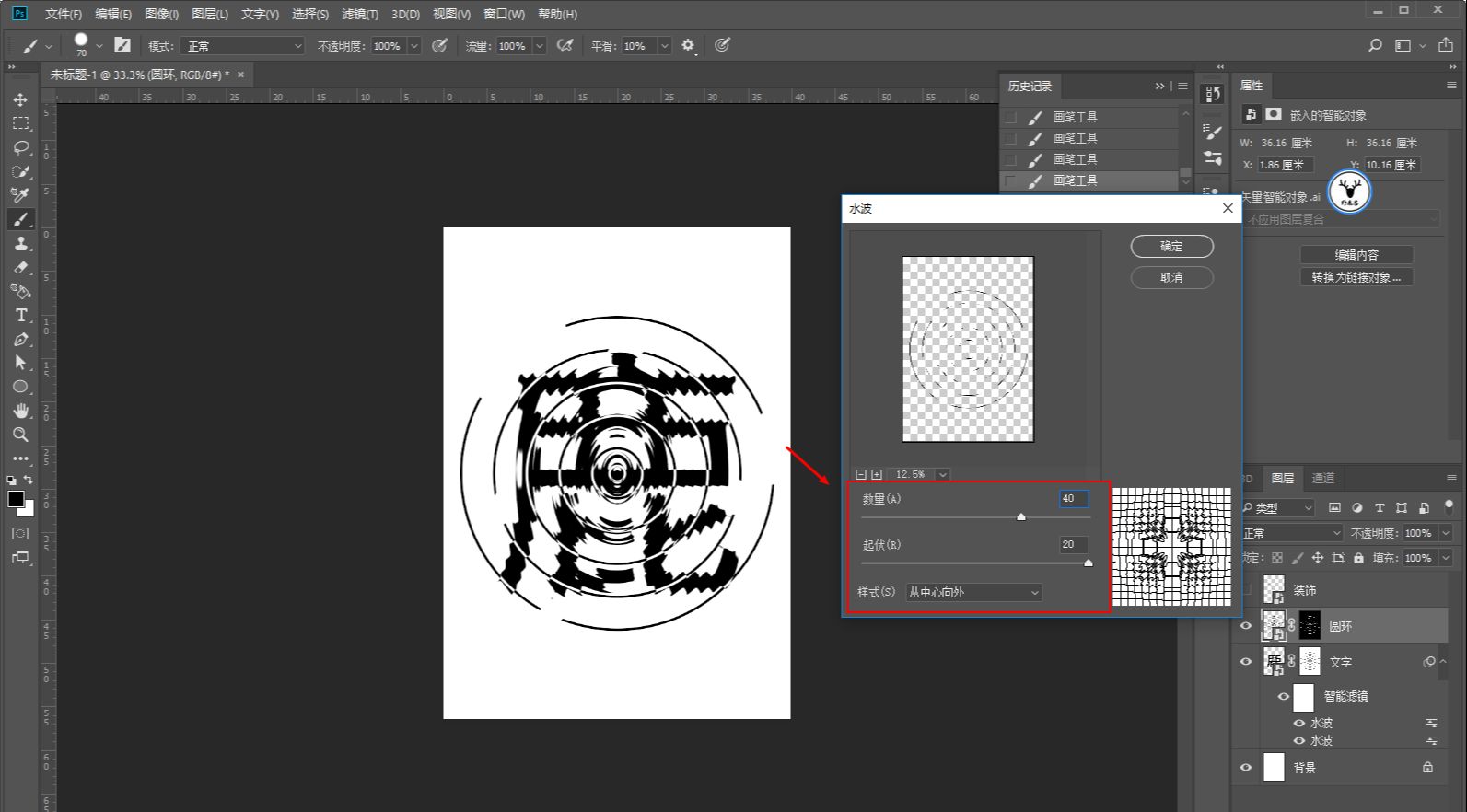Toggle visibility of 智能滤镜

click(x=1283, y=697)
